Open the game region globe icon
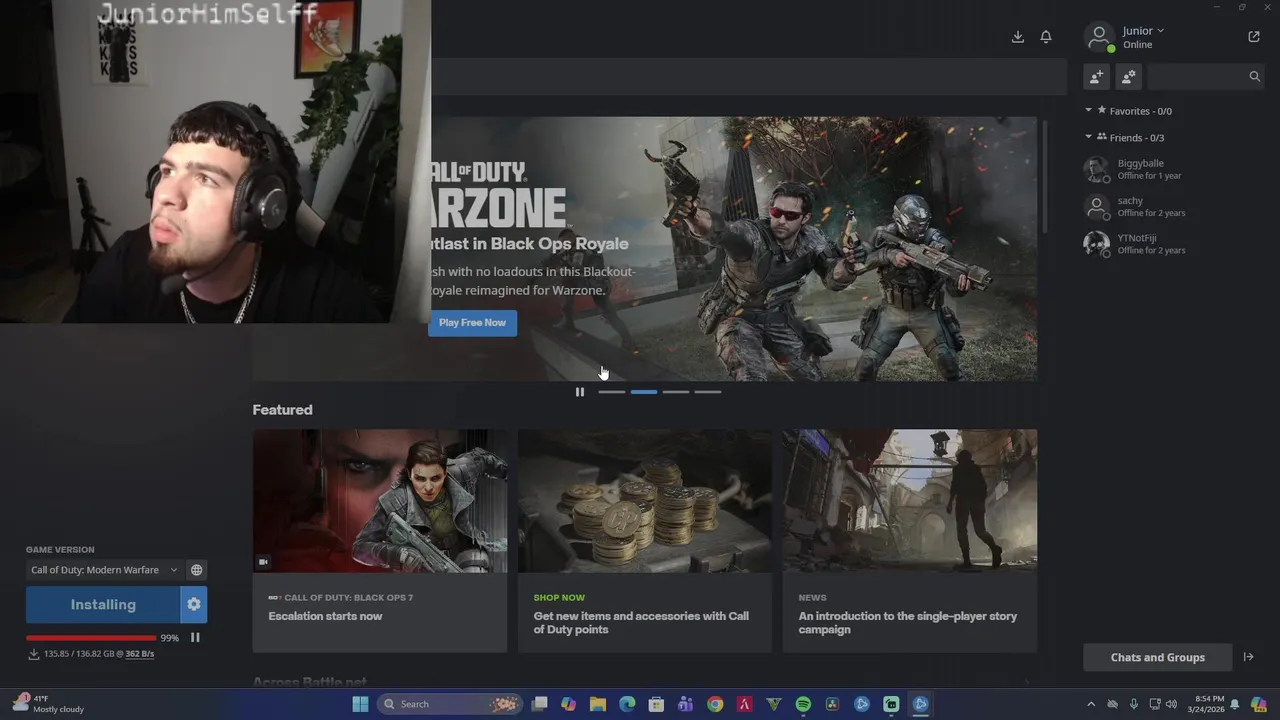This screenshot has height=720, width=1280. pos(197,570)
